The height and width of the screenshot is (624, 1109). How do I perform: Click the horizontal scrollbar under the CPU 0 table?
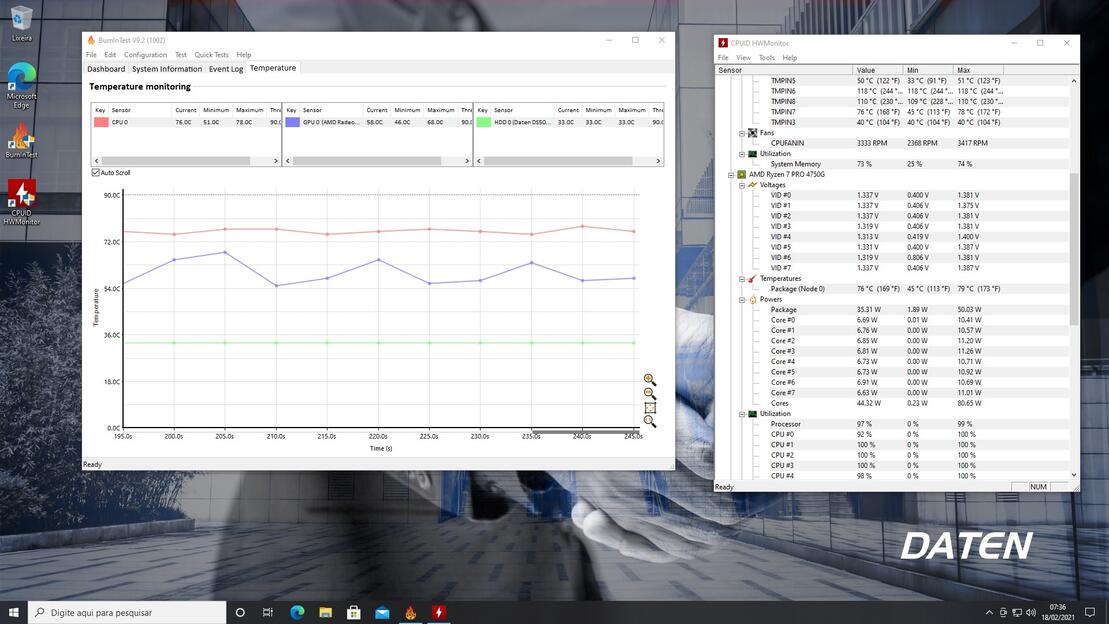tap(176, 161)
